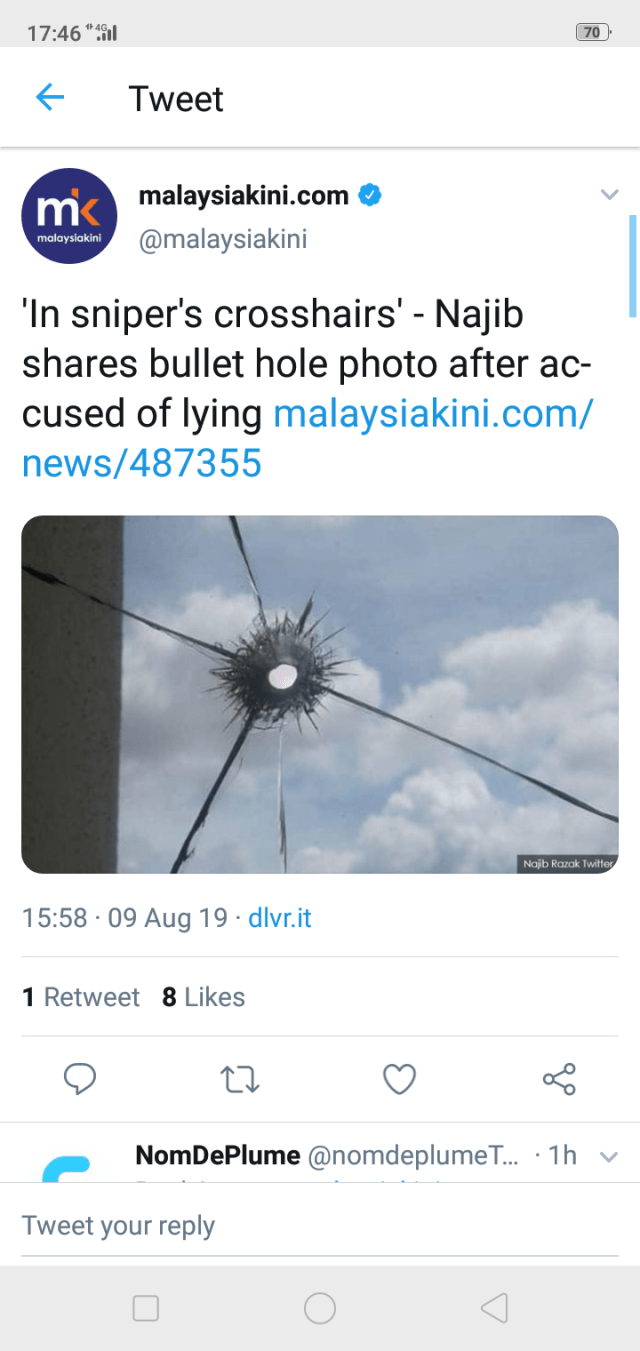Image resolution: width=640 pixels, height=1351 pixels.
Task: View the 8 Likes list
Action: (203, 997)
